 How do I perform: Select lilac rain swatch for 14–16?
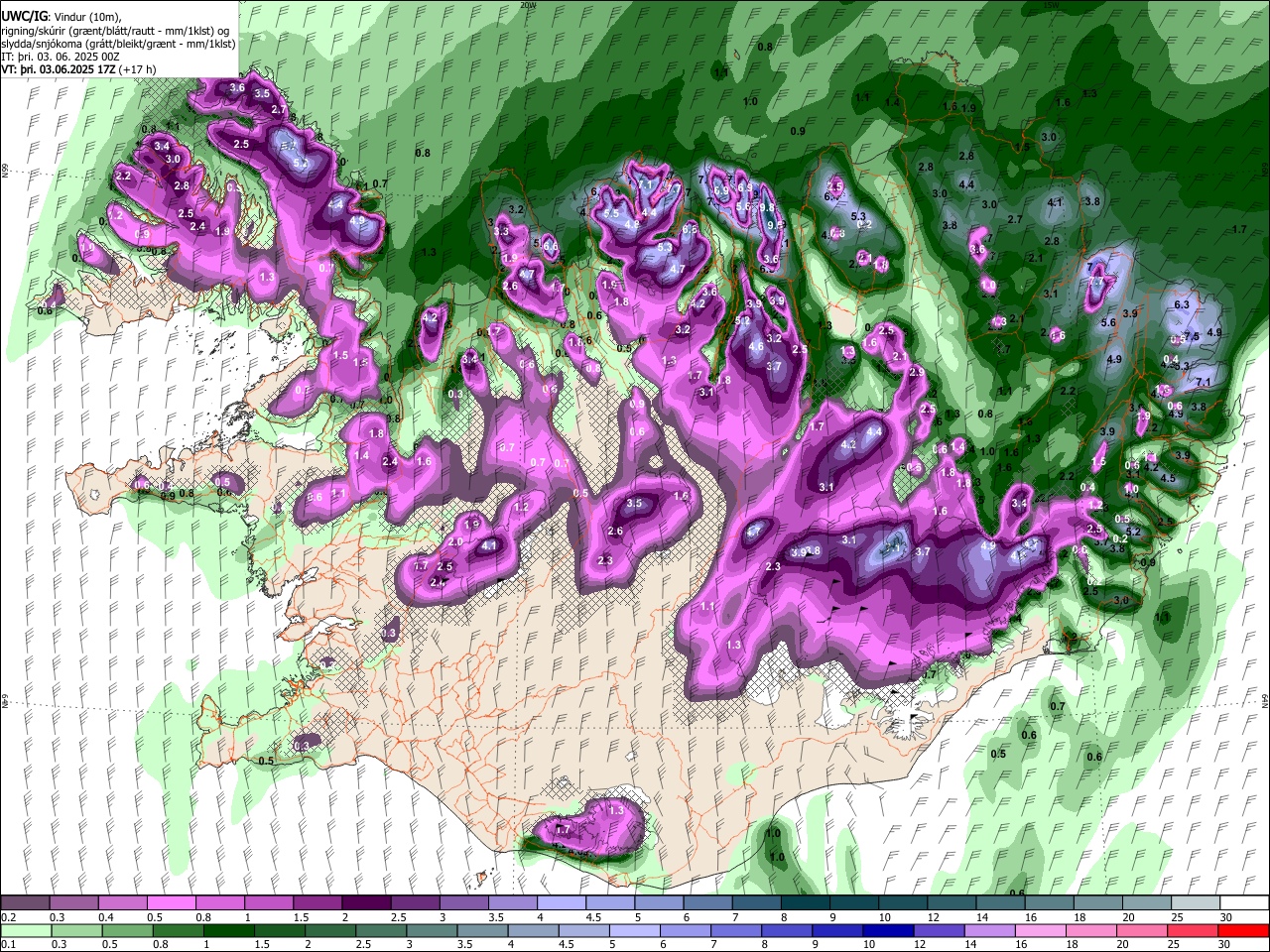pyautogui.click(x=990, y=931)
